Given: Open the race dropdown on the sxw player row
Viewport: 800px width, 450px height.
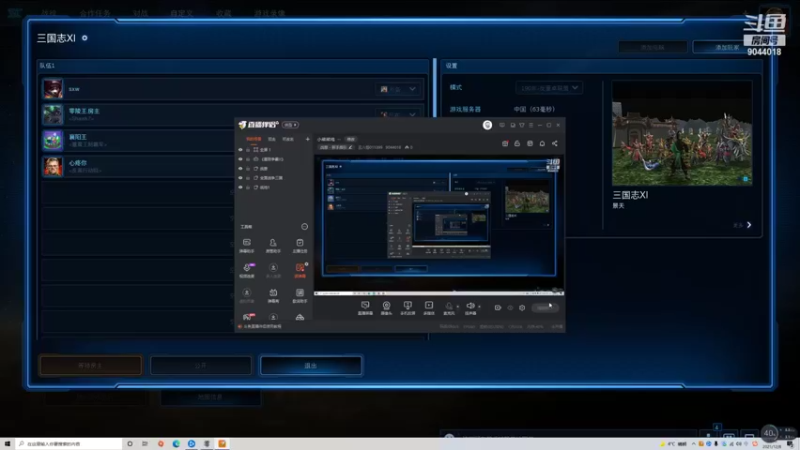Looking at the screenshot, I should (398, 89).
